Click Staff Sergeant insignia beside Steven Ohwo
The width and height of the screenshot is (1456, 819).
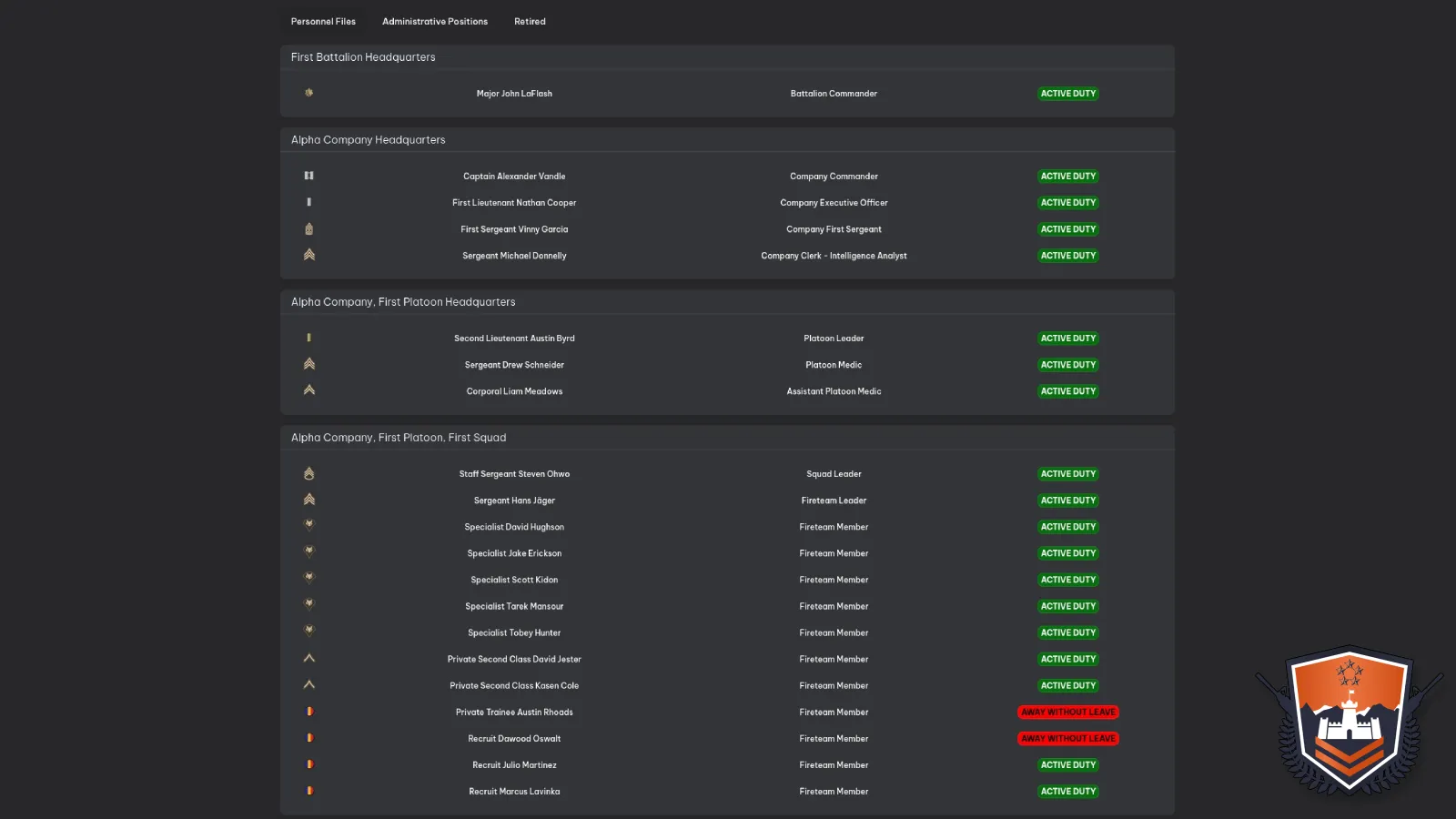[x=308, y=474]
